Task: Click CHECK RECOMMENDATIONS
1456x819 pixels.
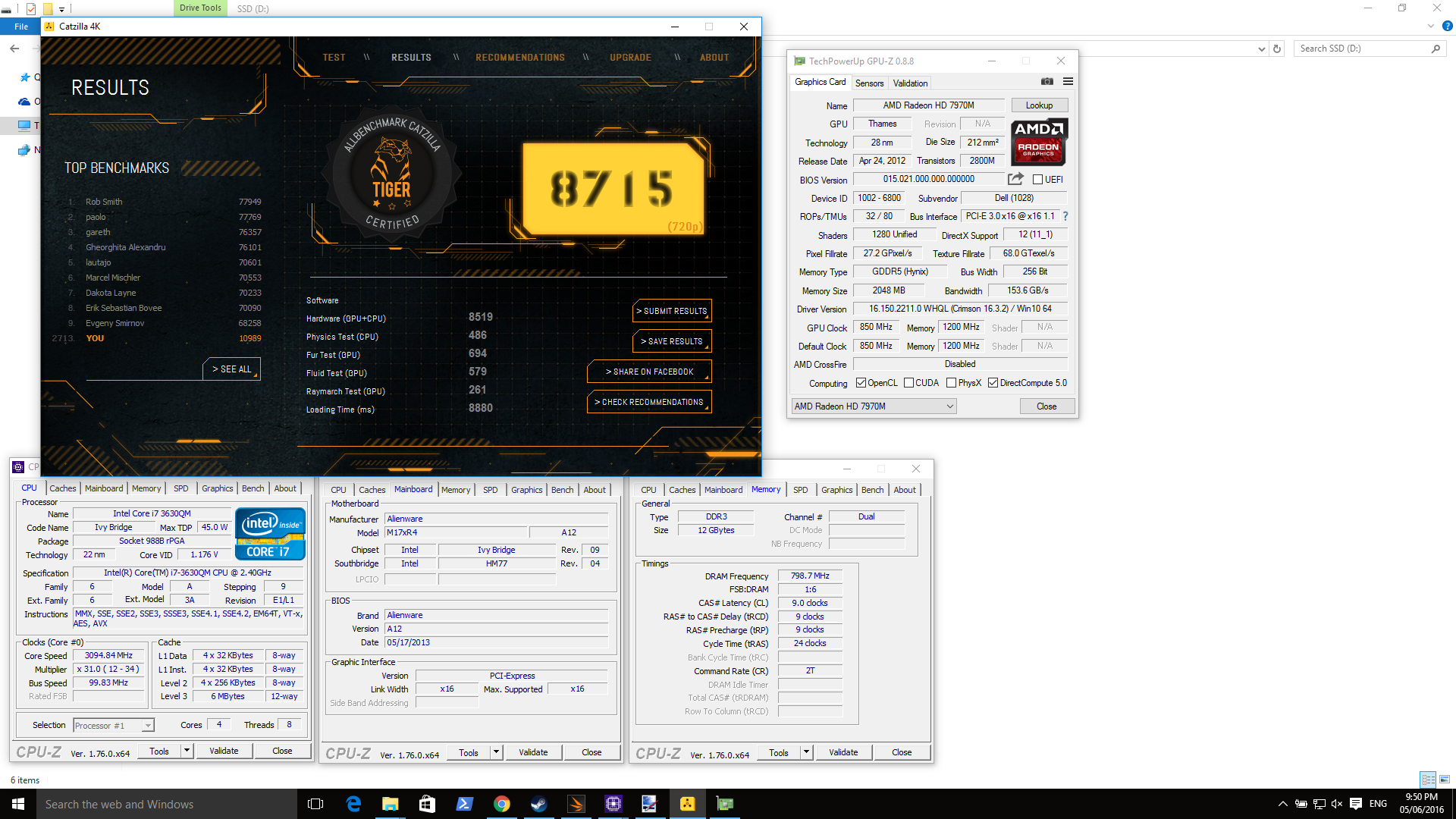Action: tap(649, 402)
